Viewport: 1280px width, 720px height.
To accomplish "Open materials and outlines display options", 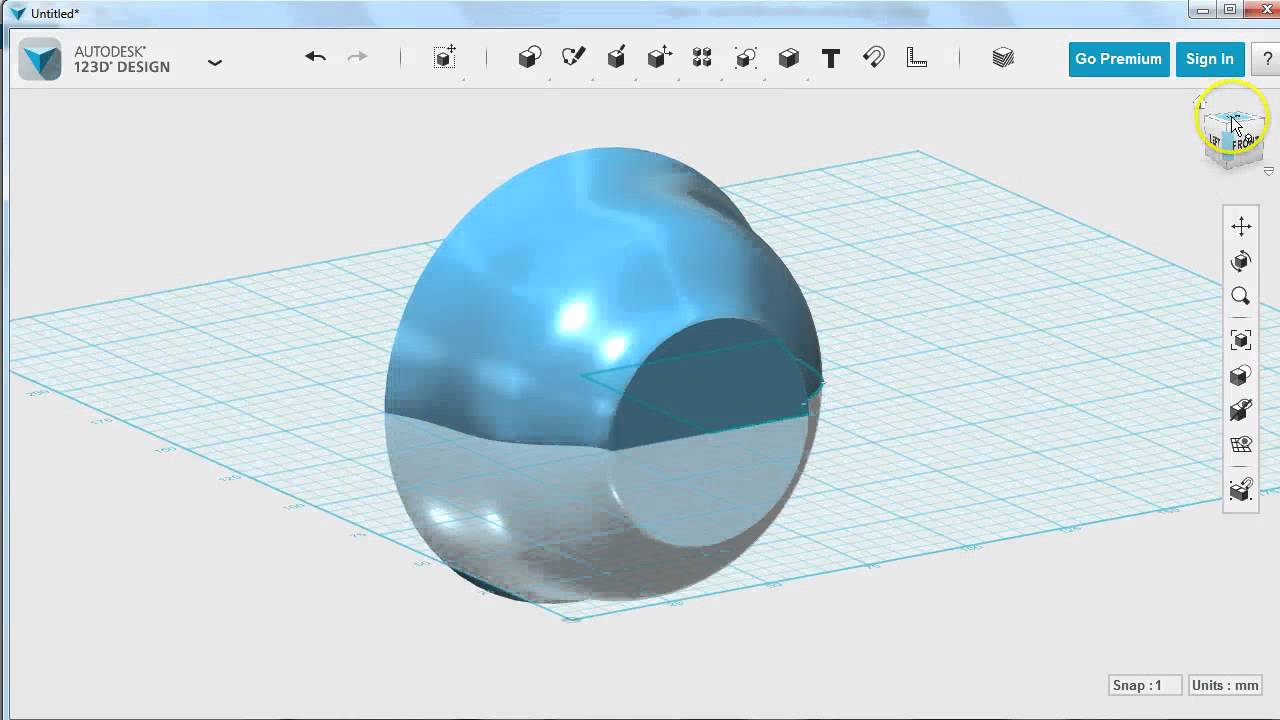I will (1241, 375).
